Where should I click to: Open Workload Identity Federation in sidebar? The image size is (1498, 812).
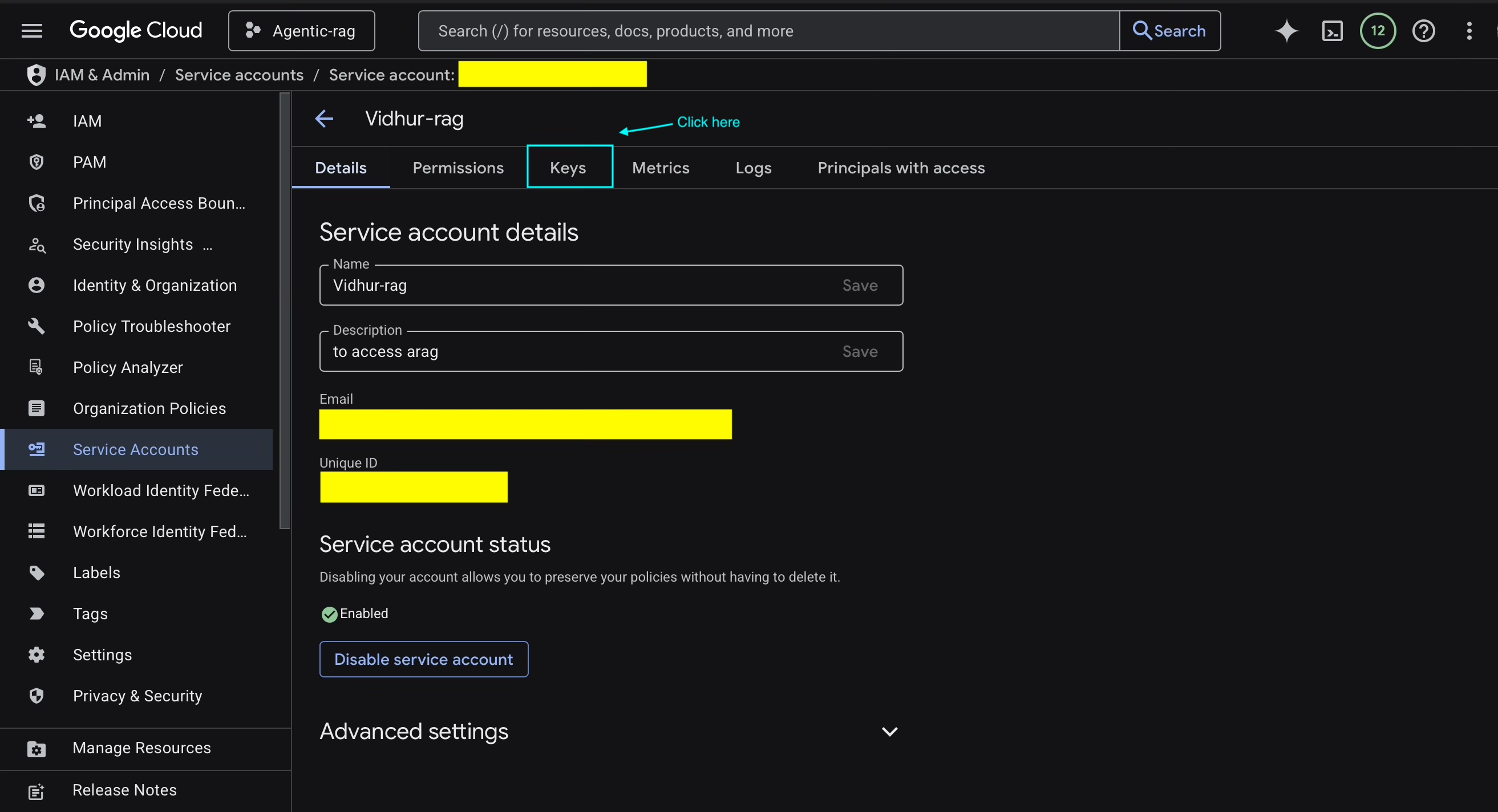[161, 490]
